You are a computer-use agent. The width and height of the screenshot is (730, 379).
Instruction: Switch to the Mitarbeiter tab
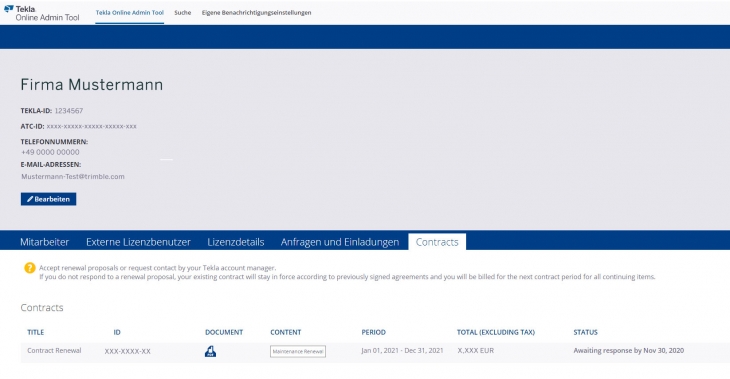coord(45,242)
